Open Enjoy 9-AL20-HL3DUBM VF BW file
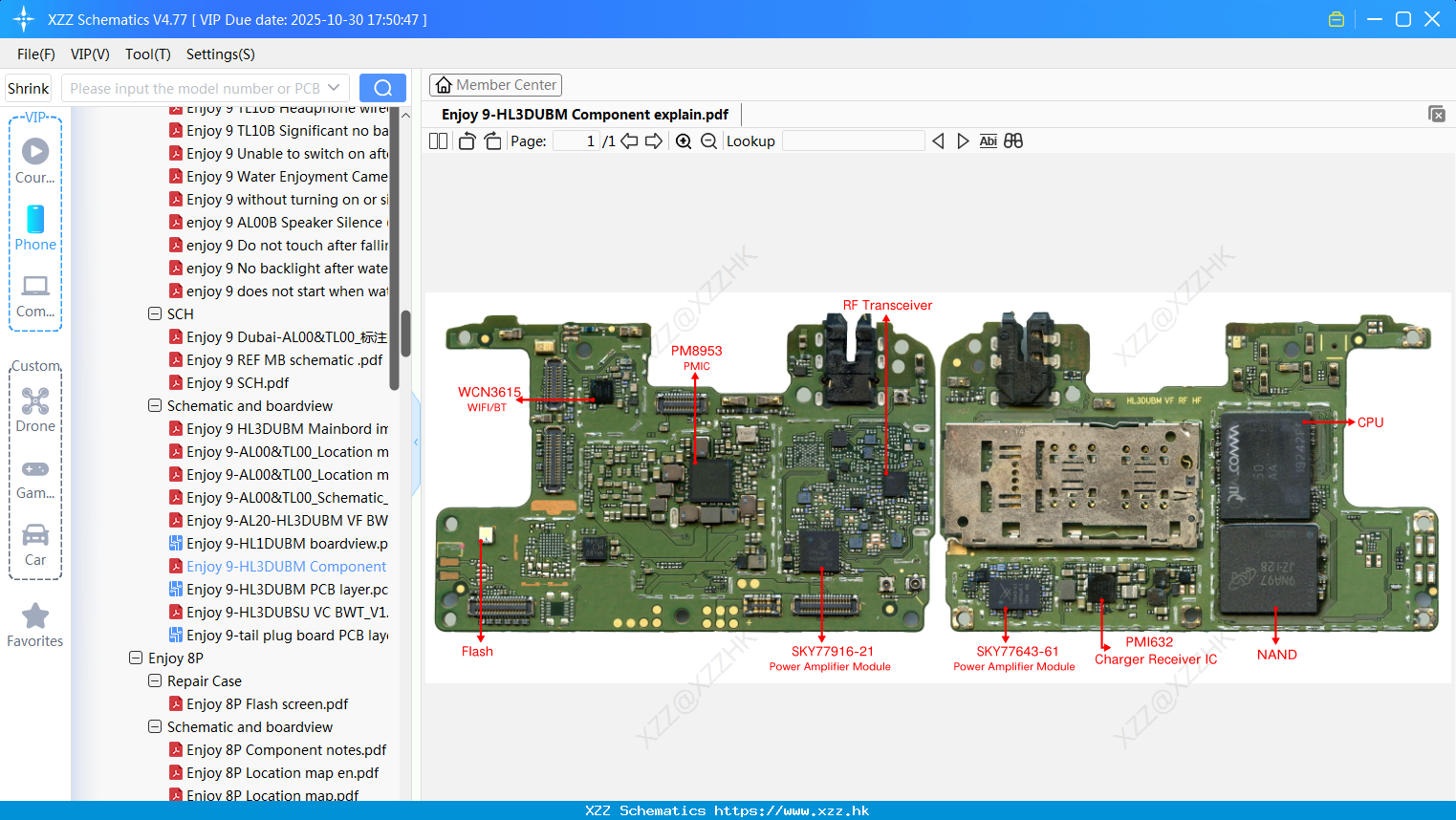 click(x=278, y=520)
